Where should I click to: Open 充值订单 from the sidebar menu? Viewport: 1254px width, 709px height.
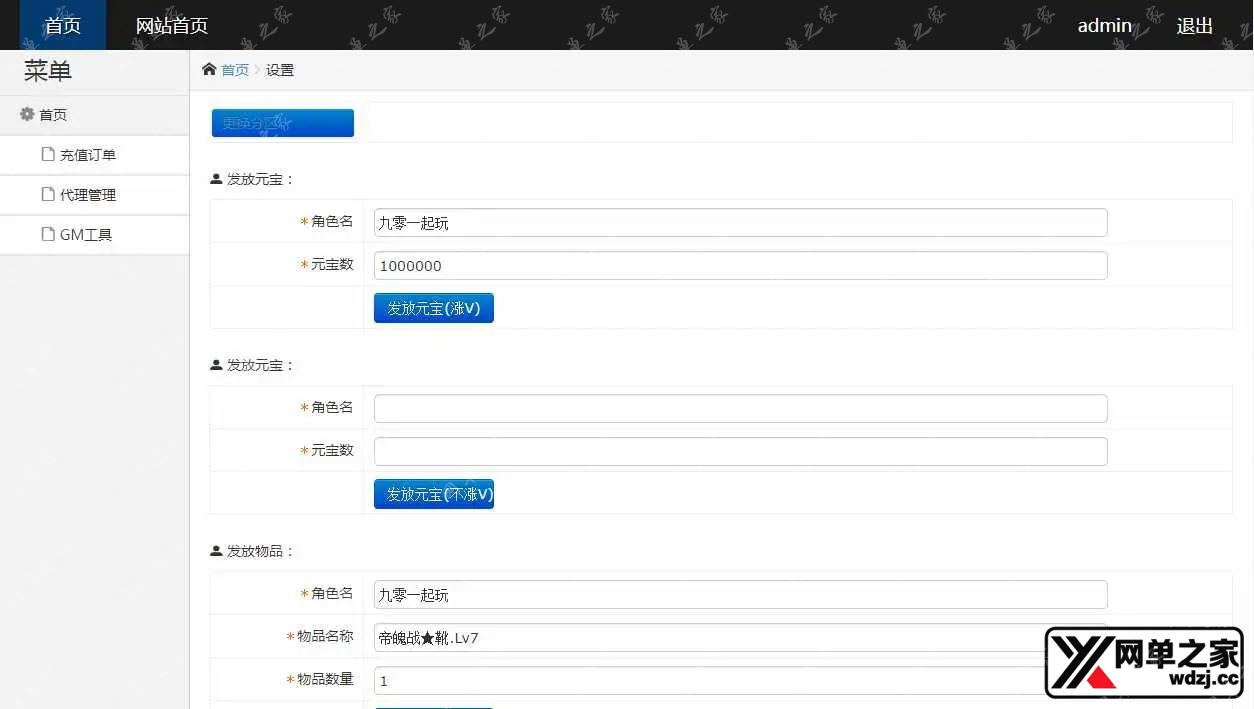(88, 155)
